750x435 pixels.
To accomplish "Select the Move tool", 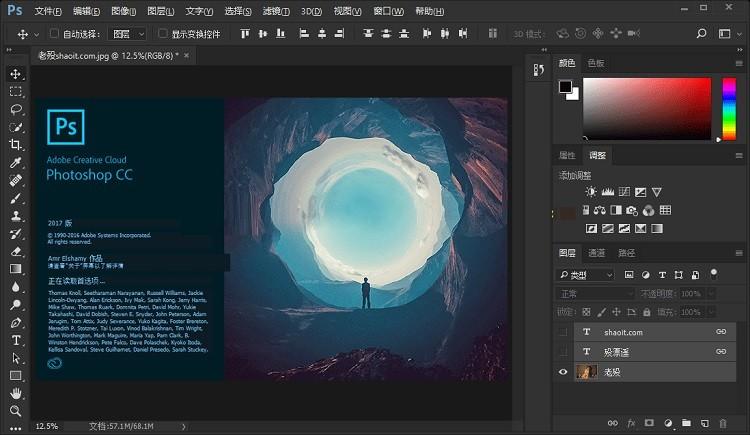I will pyautogui.click(x=15, y=74).
